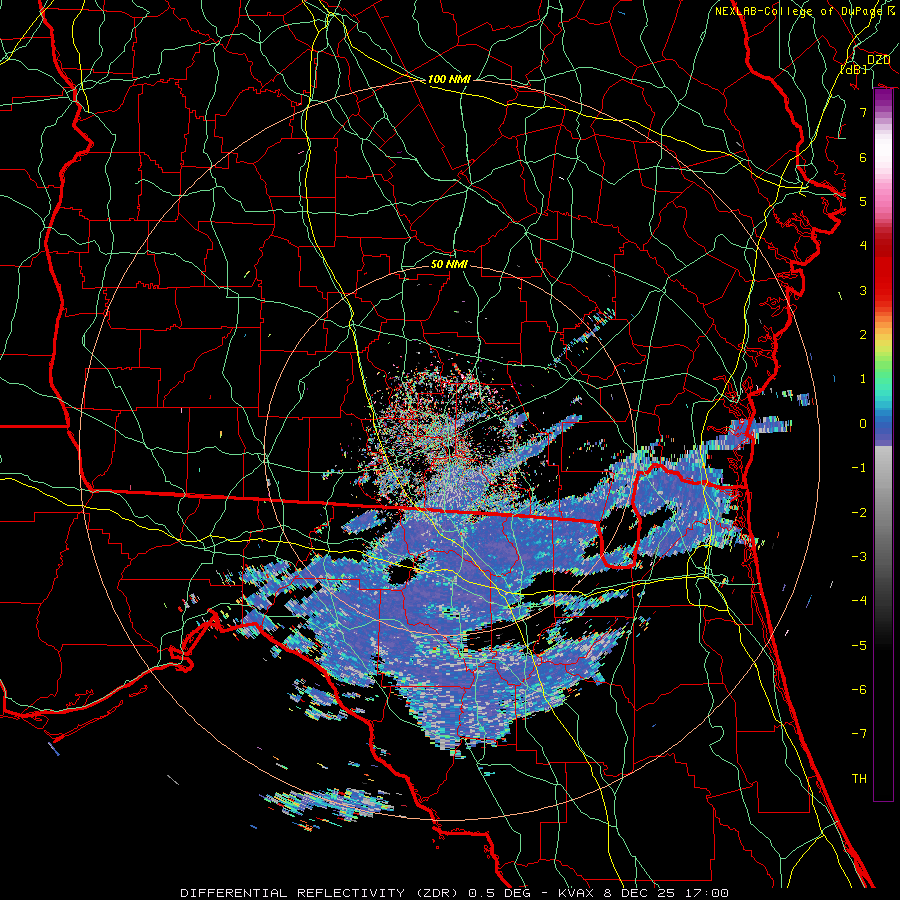
Task: Click the TH label on the legend
Action: click(x=859, y=779)
